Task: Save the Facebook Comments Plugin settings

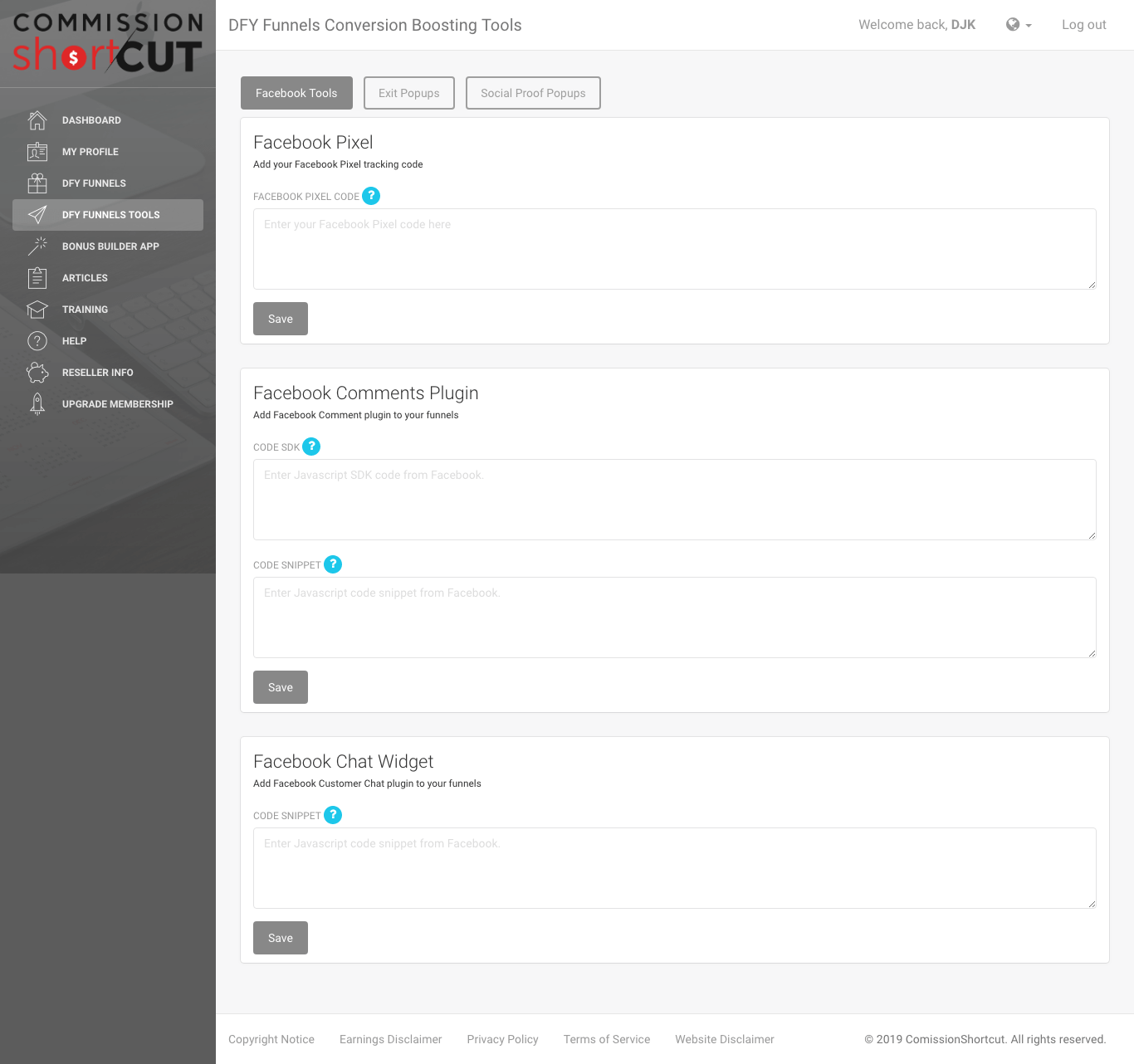Action: point(281,687)
